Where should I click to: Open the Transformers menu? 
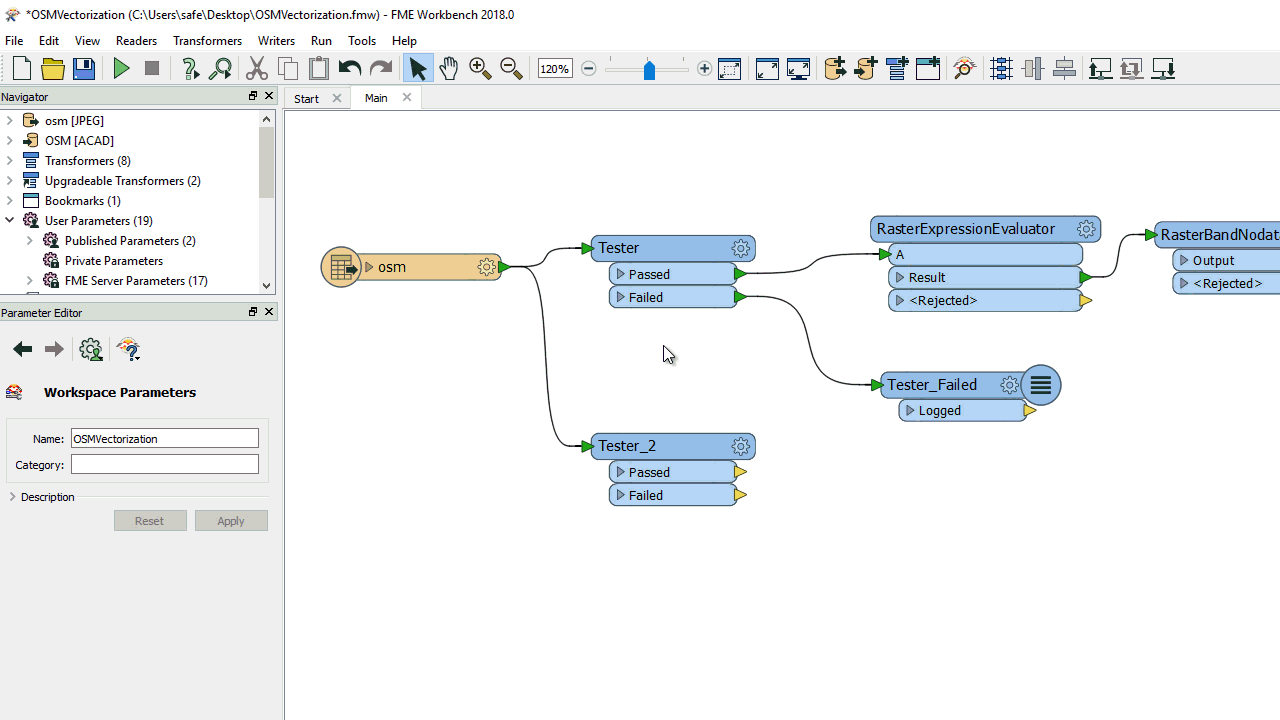[207, 41]
